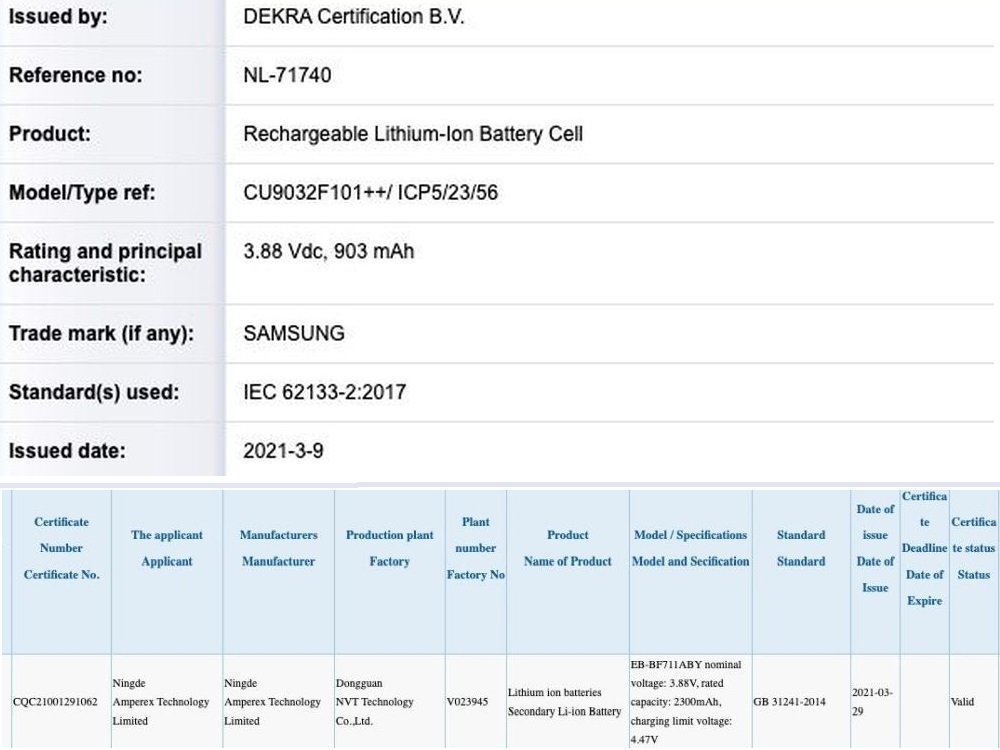1000x750 pixels.
Task: Click the Date of Issue column header
Action: point(875,548)
